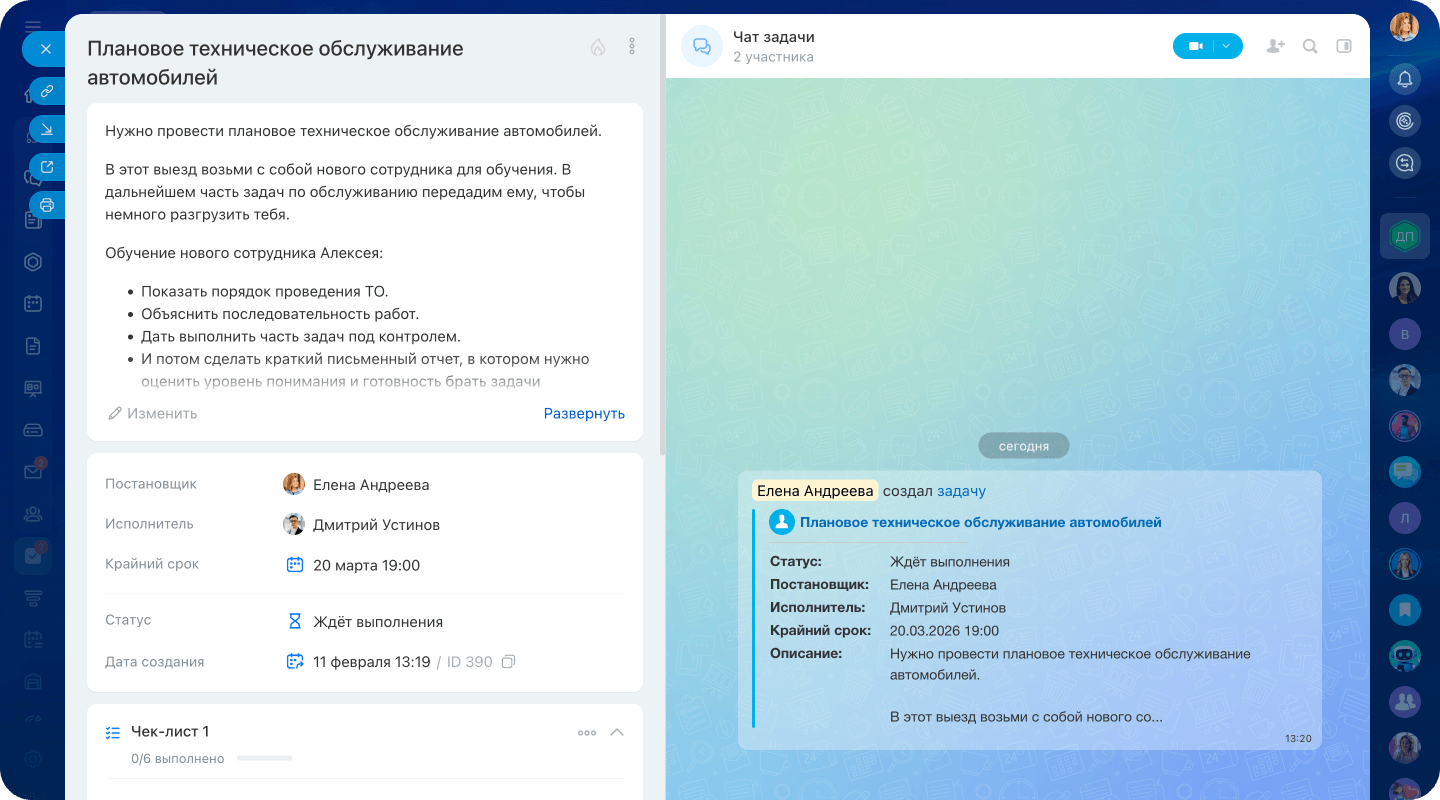This screenshot has width=1440, height=800.
Task: Open search in the chat header
Action: tap(1310, 46)
